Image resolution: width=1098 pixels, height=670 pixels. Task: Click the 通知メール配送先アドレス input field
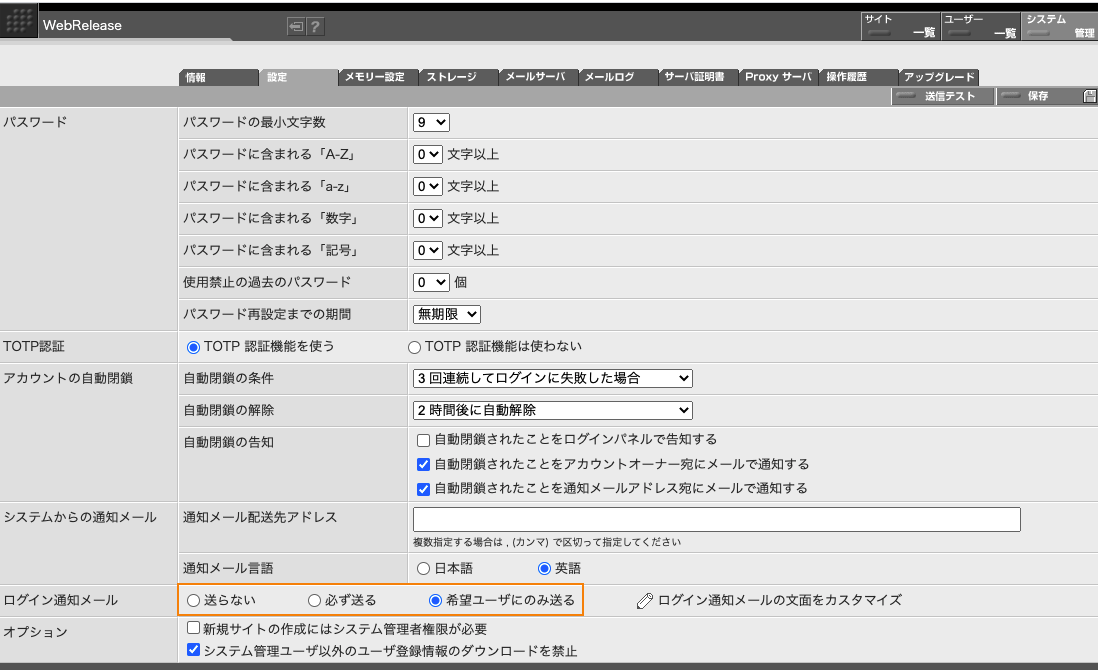click(x=716, y=519)
